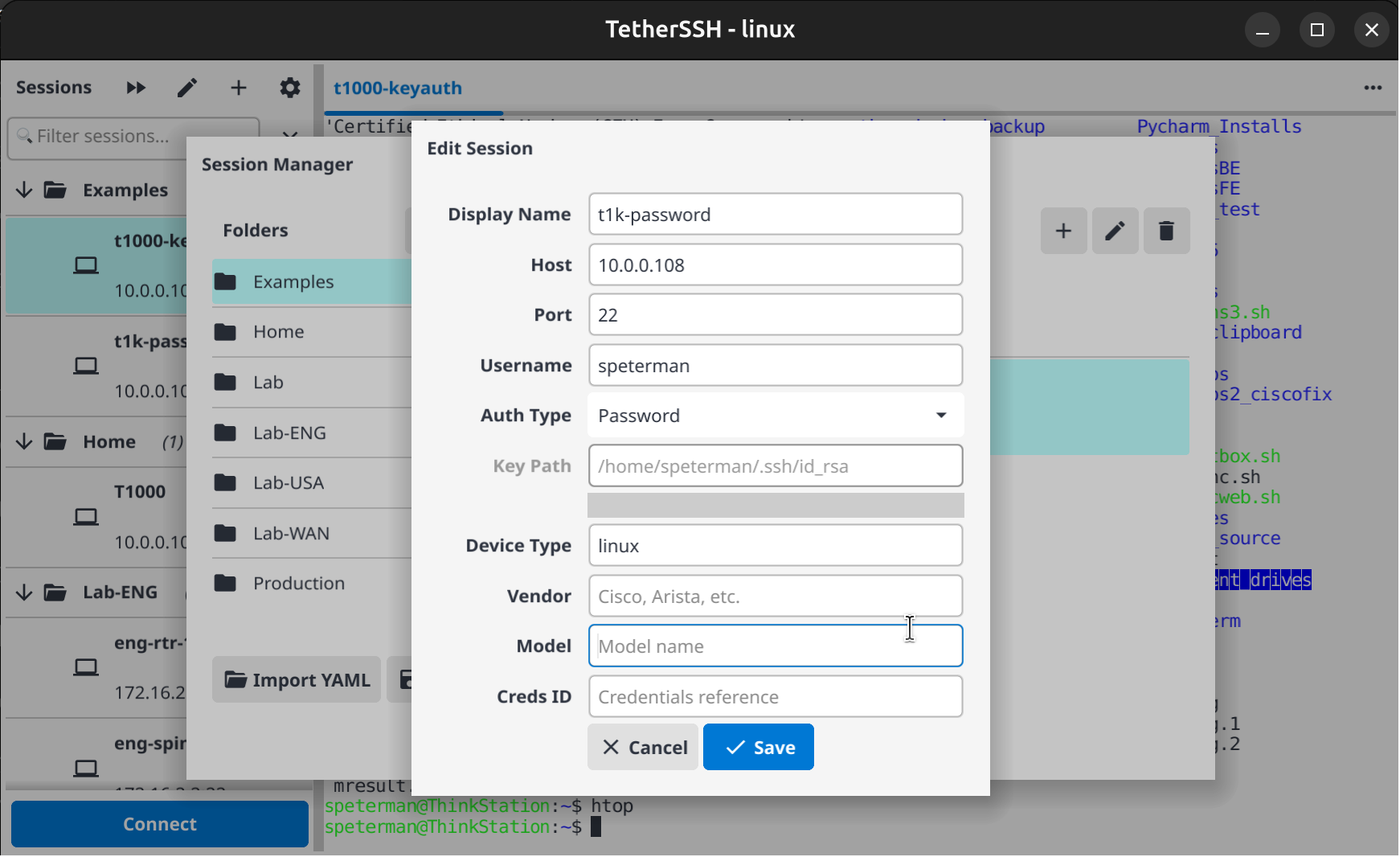Save the edited session
Viewport: 1400px width, 857px height.
[759, 747]
